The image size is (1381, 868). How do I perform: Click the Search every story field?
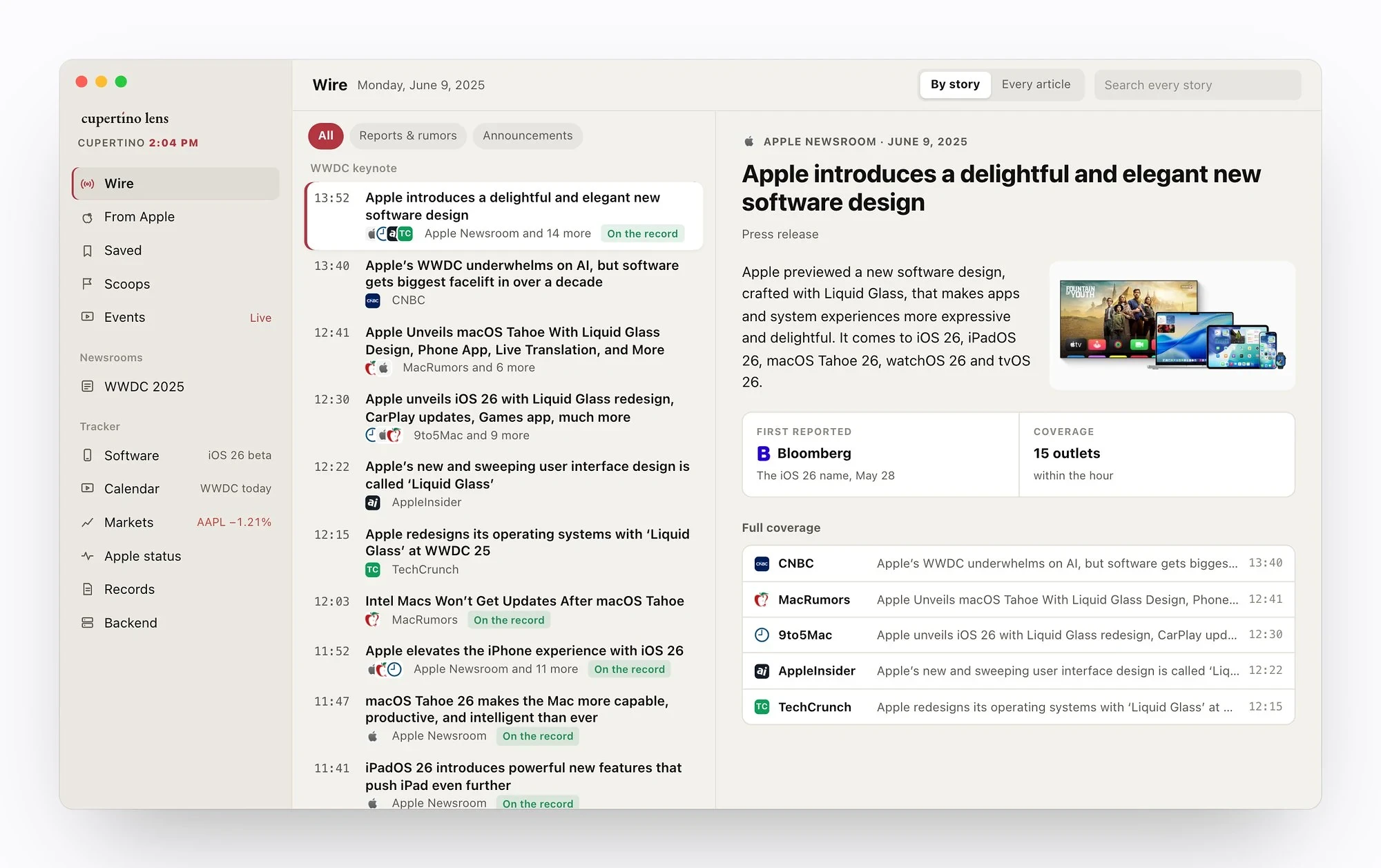[x=1197, y=85]
